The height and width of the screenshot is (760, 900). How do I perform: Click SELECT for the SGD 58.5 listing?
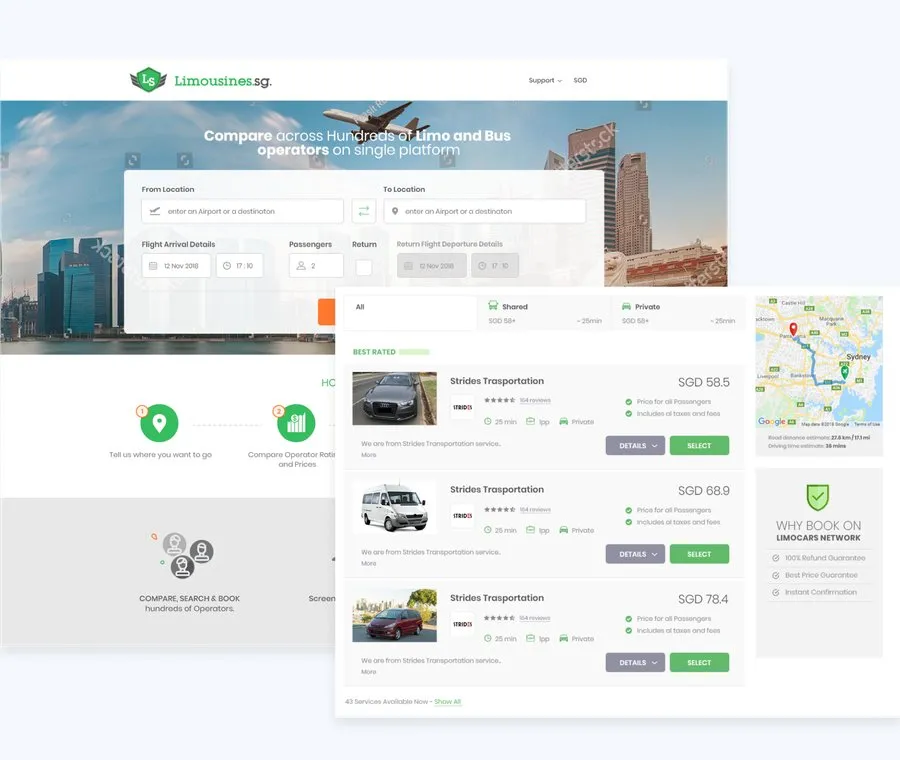coord(699,445)
